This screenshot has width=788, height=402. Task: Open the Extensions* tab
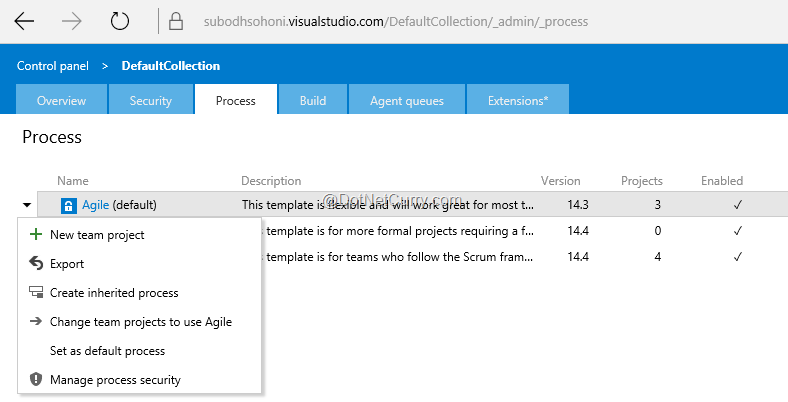point(518,99)
